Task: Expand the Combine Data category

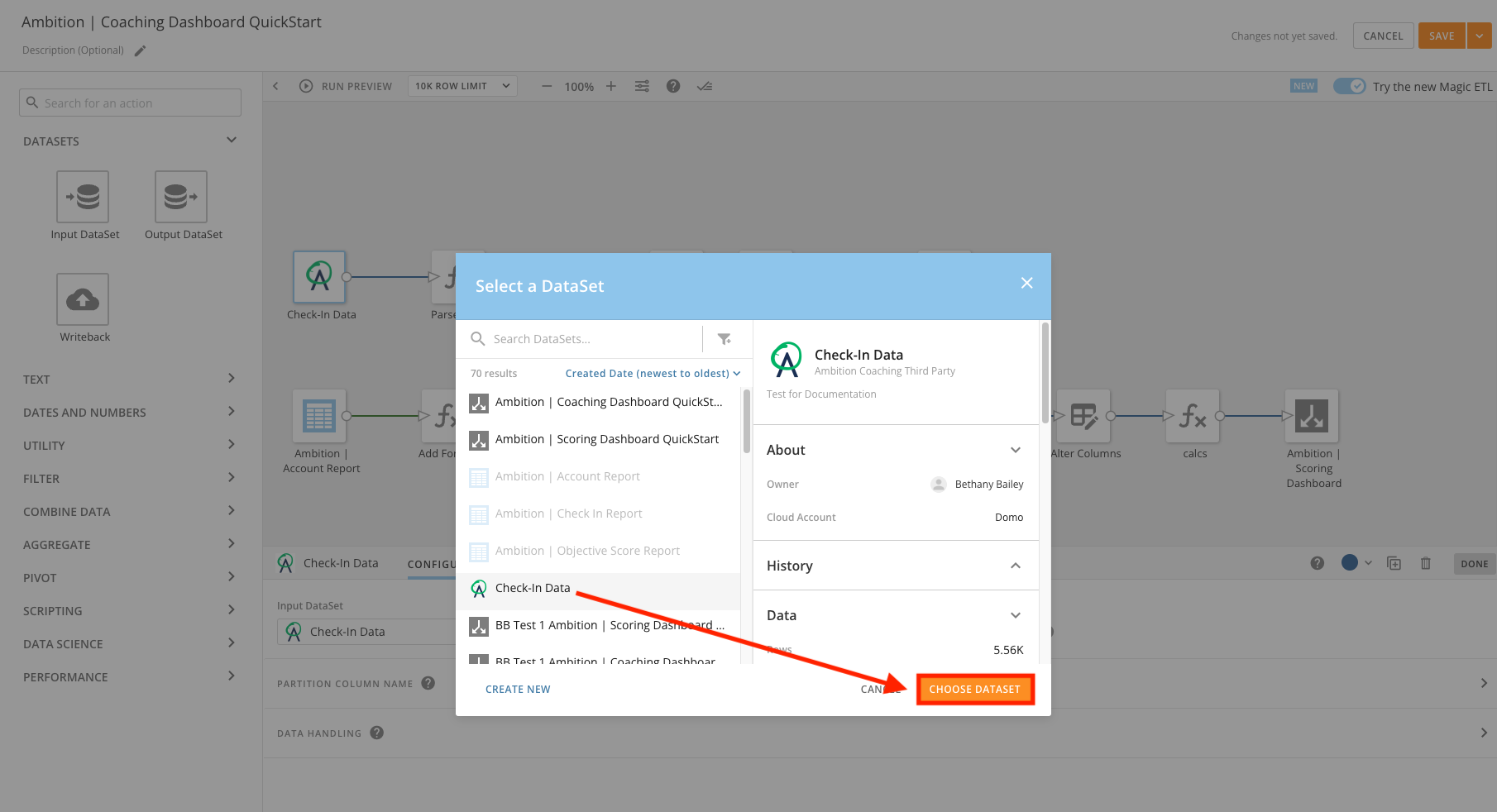Action: pyautogui.click(x=232, y=511)
